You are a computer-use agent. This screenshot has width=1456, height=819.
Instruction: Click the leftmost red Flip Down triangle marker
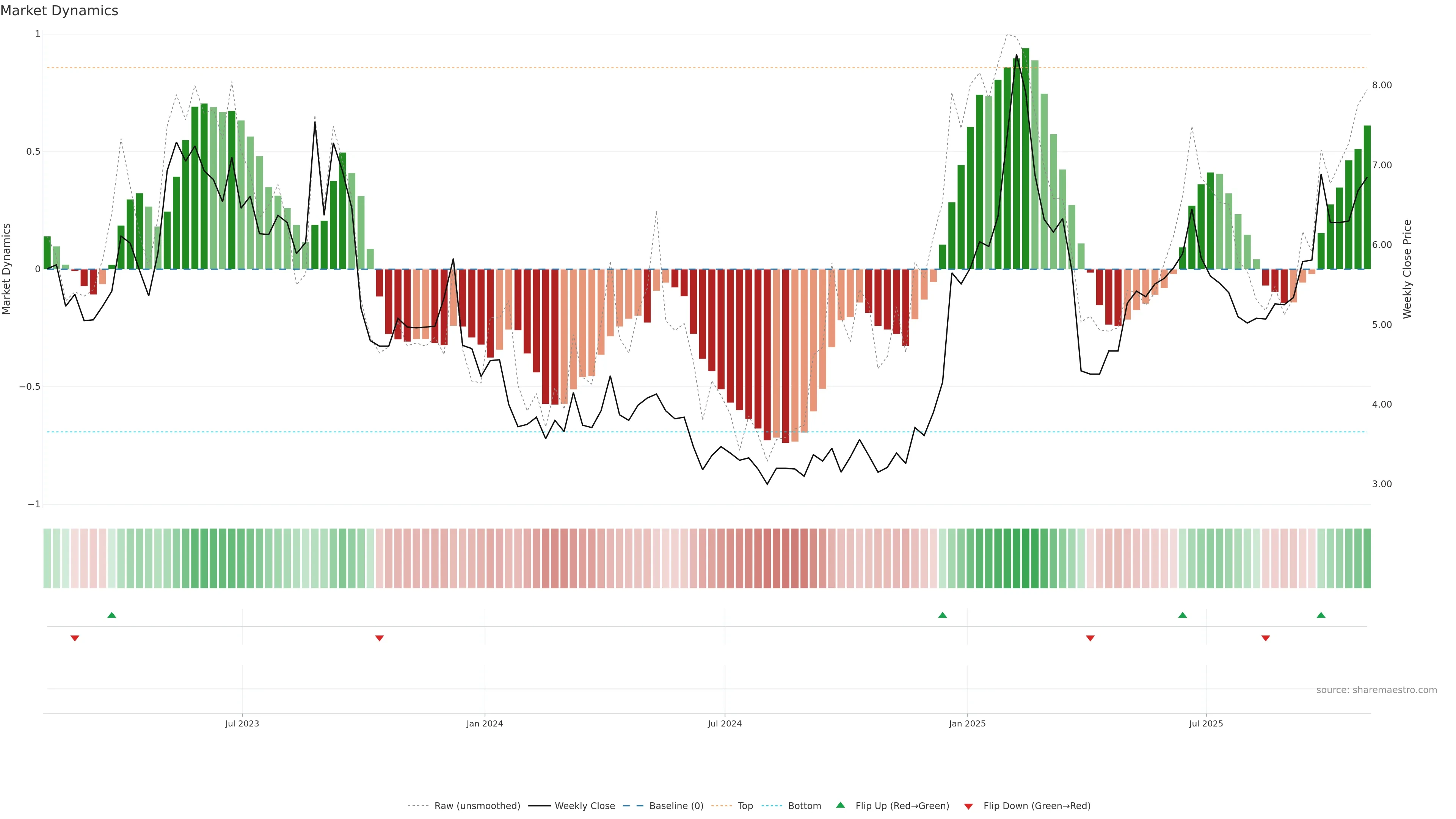coord(75,638)
